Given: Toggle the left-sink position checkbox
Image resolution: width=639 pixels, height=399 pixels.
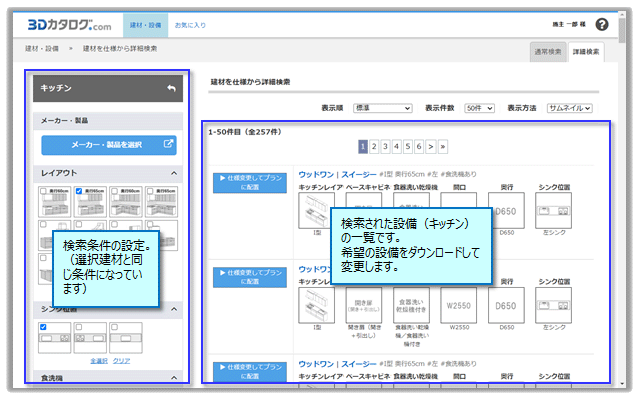Looking at the screenshot, I should pyautogui.click(x=43, y=327).
